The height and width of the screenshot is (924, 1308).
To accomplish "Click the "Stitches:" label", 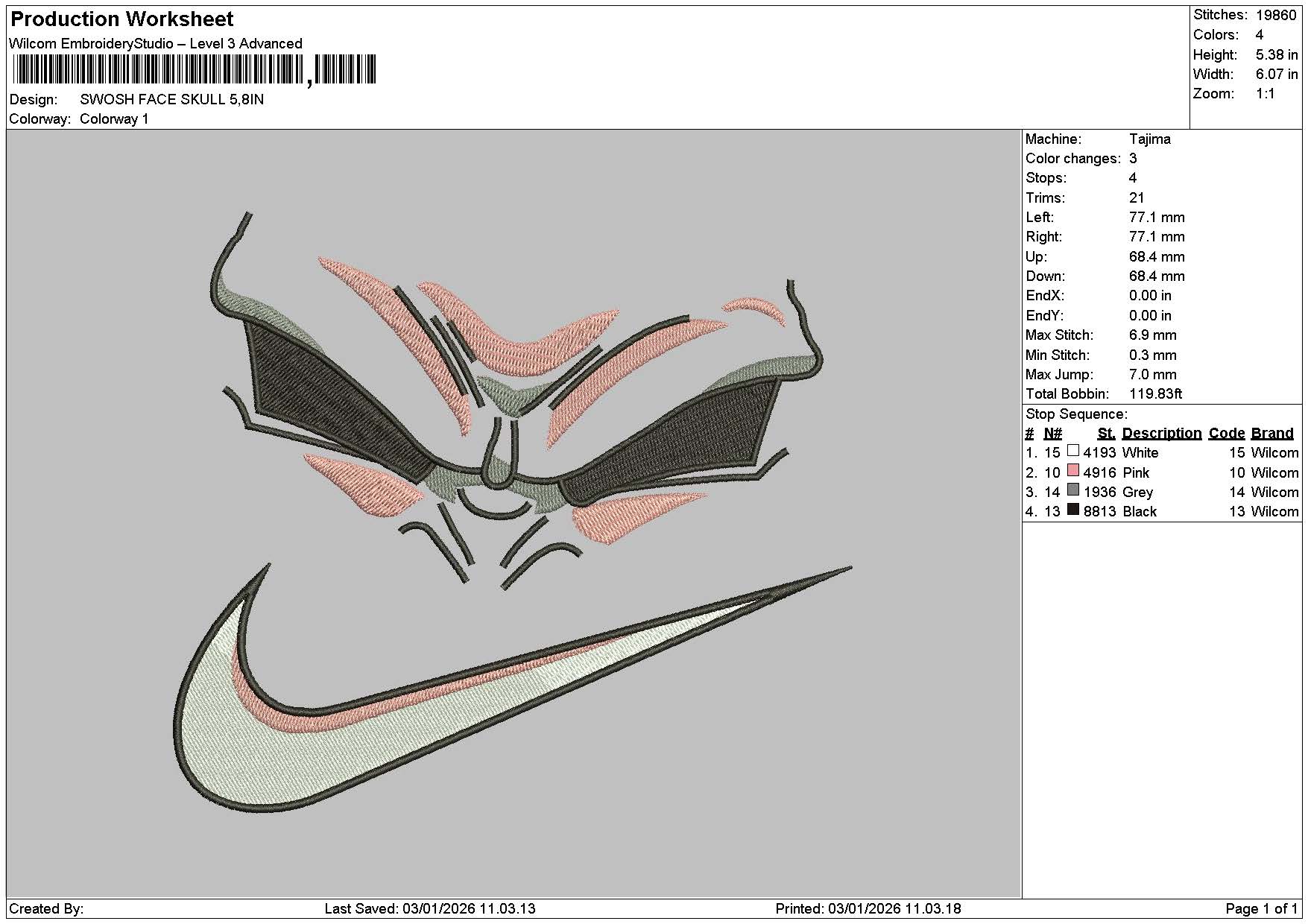I will (1220, 15).
